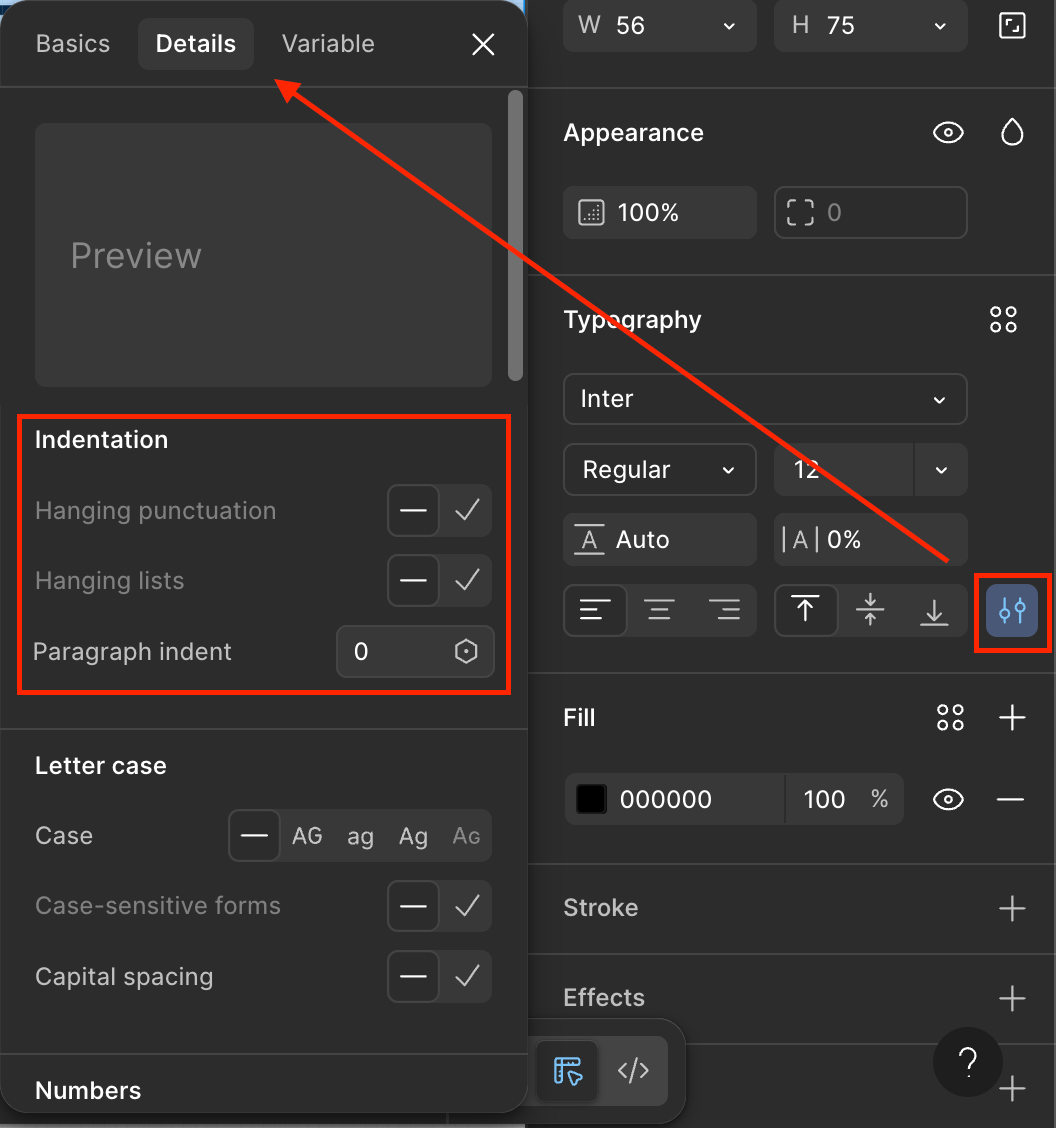The width and height of the screenshot is (1056, 1128).
Task: Enable Hanging lists checkmark
Action: click(467, 580)
